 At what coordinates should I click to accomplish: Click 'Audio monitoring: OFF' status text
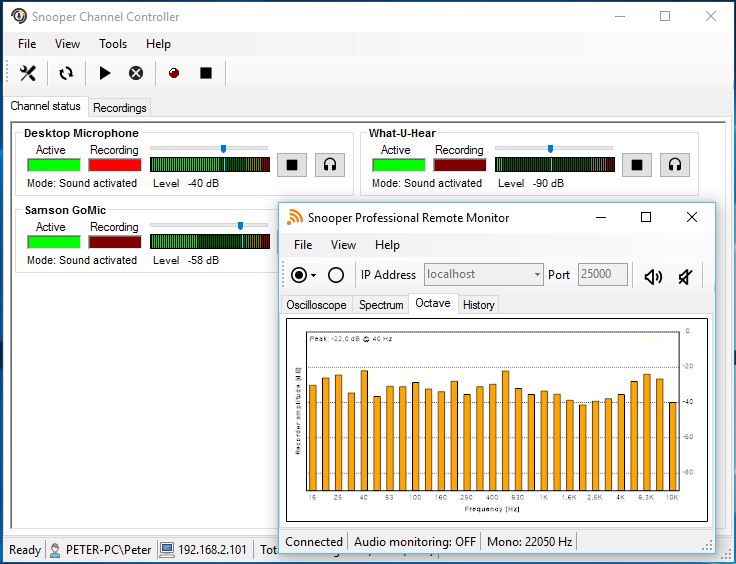[x=414, y=541]
